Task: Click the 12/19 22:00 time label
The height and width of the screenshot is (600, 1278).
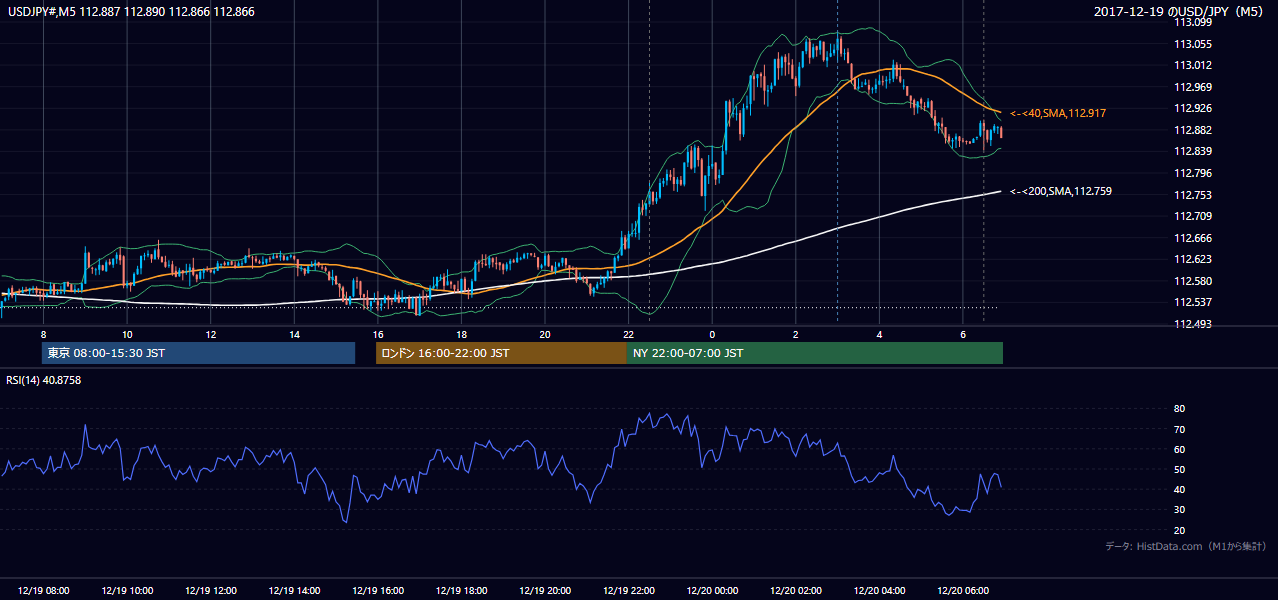Action: [x=628, y=591]
